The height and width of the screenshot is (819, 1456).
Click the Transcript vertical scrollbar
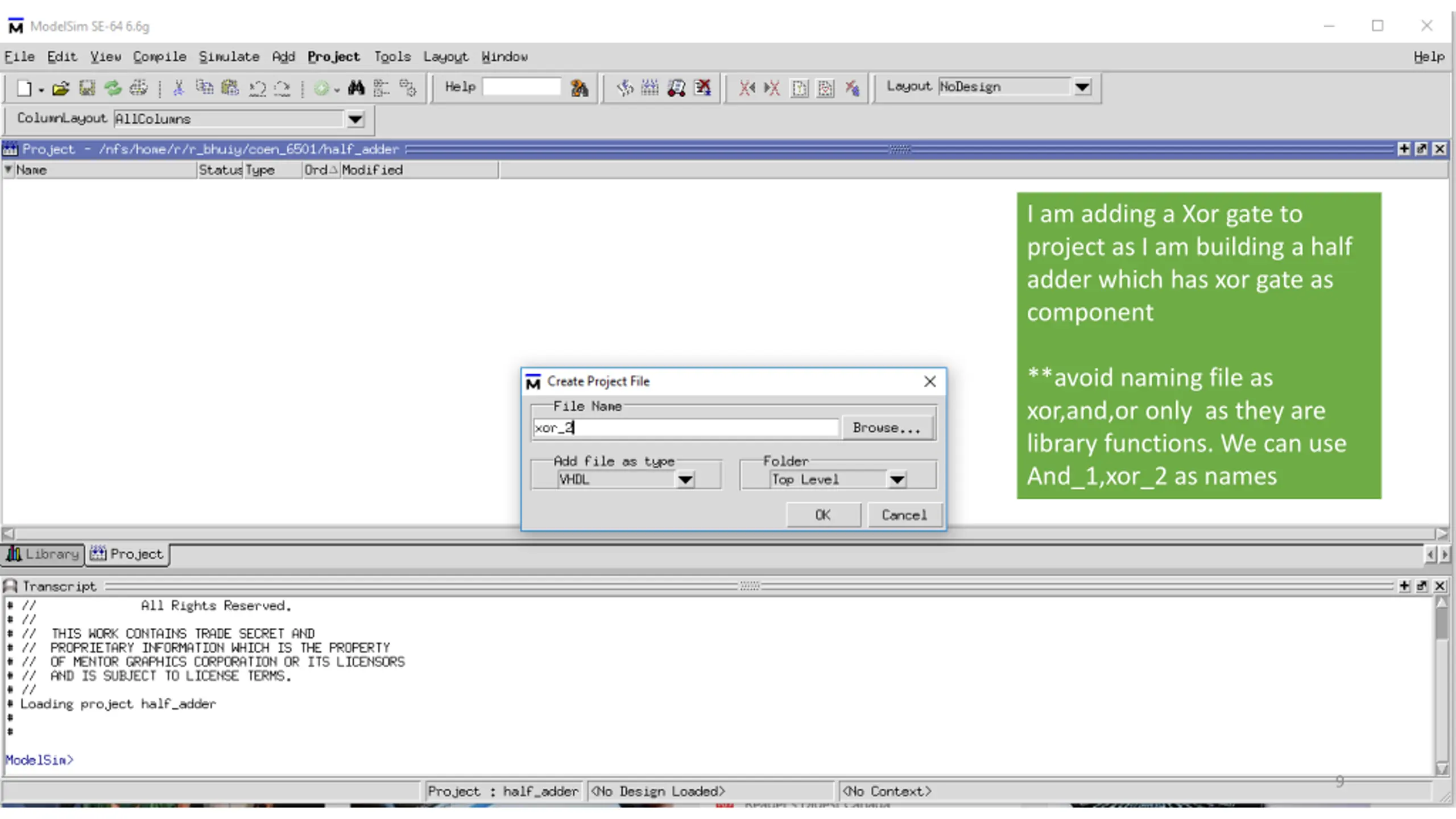(x=1442, y=685)
